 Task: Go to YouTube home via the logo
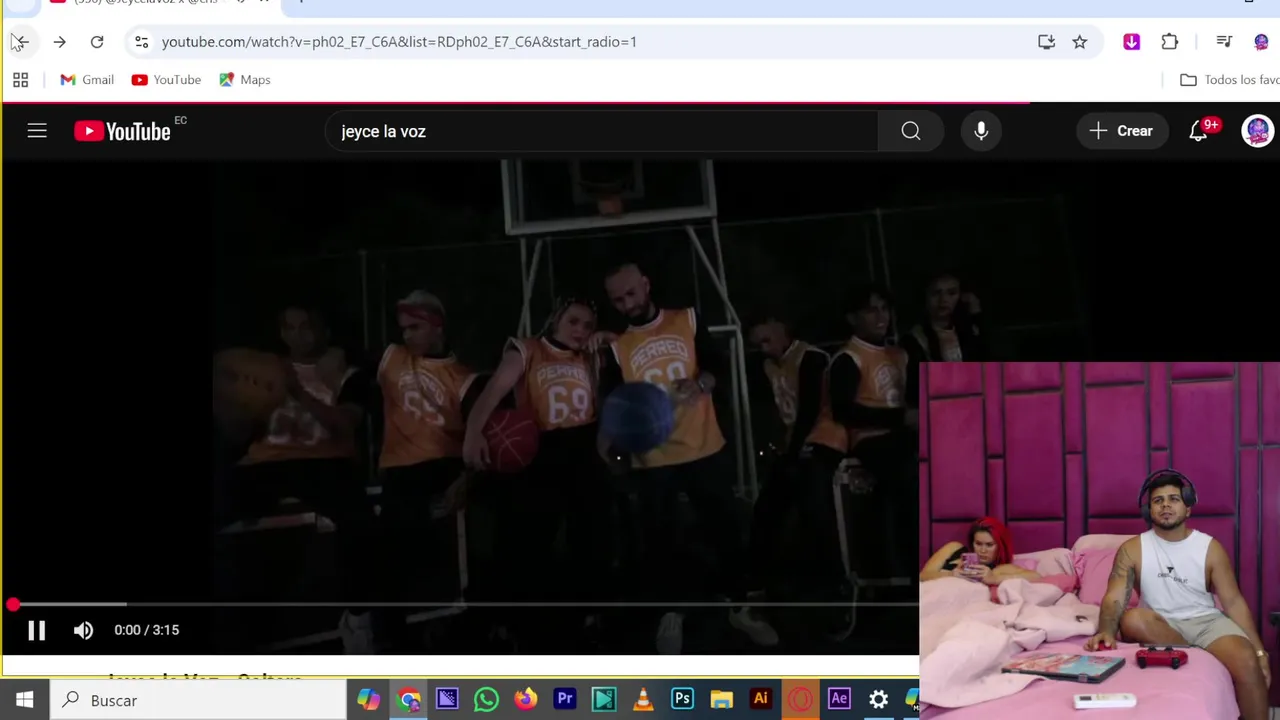pos(122,131)
